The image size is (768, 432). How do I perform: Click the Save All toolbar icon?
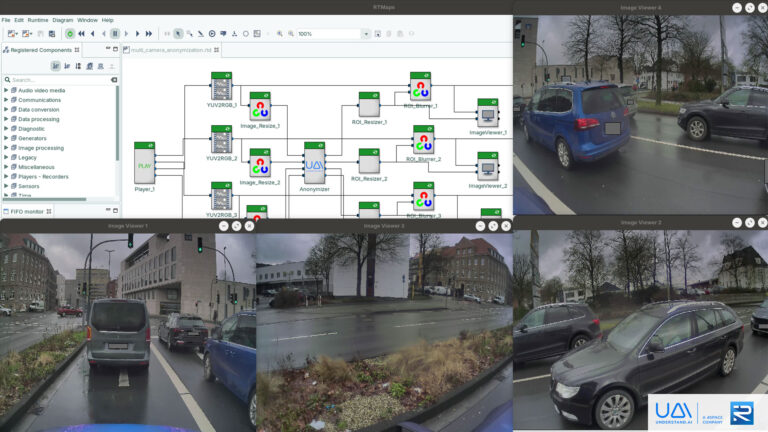[52, 34]
